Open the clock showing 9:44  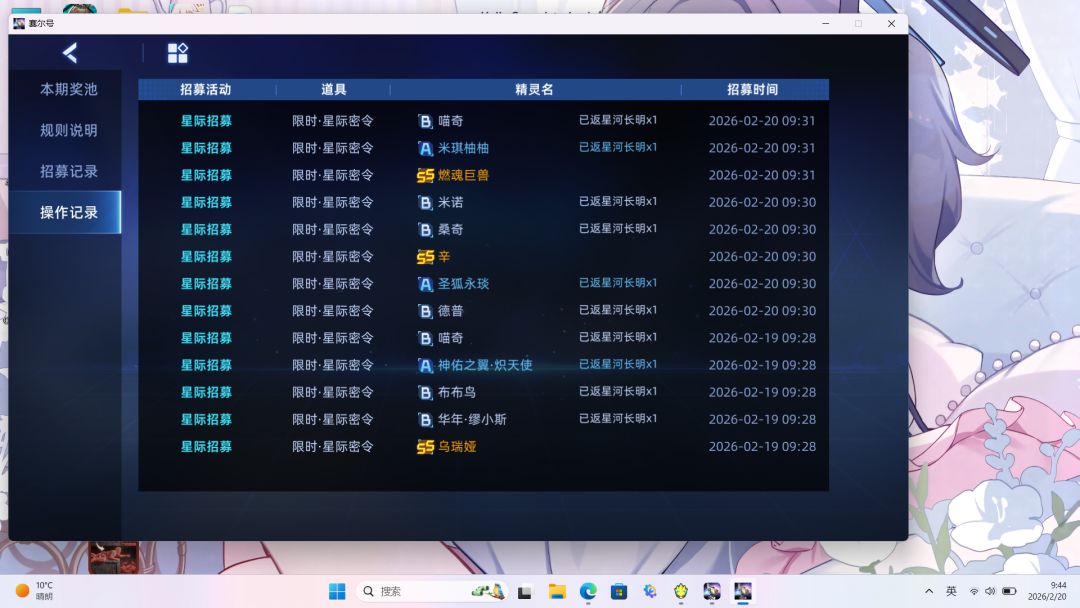pyautogui.click(x=1048, y=591)
